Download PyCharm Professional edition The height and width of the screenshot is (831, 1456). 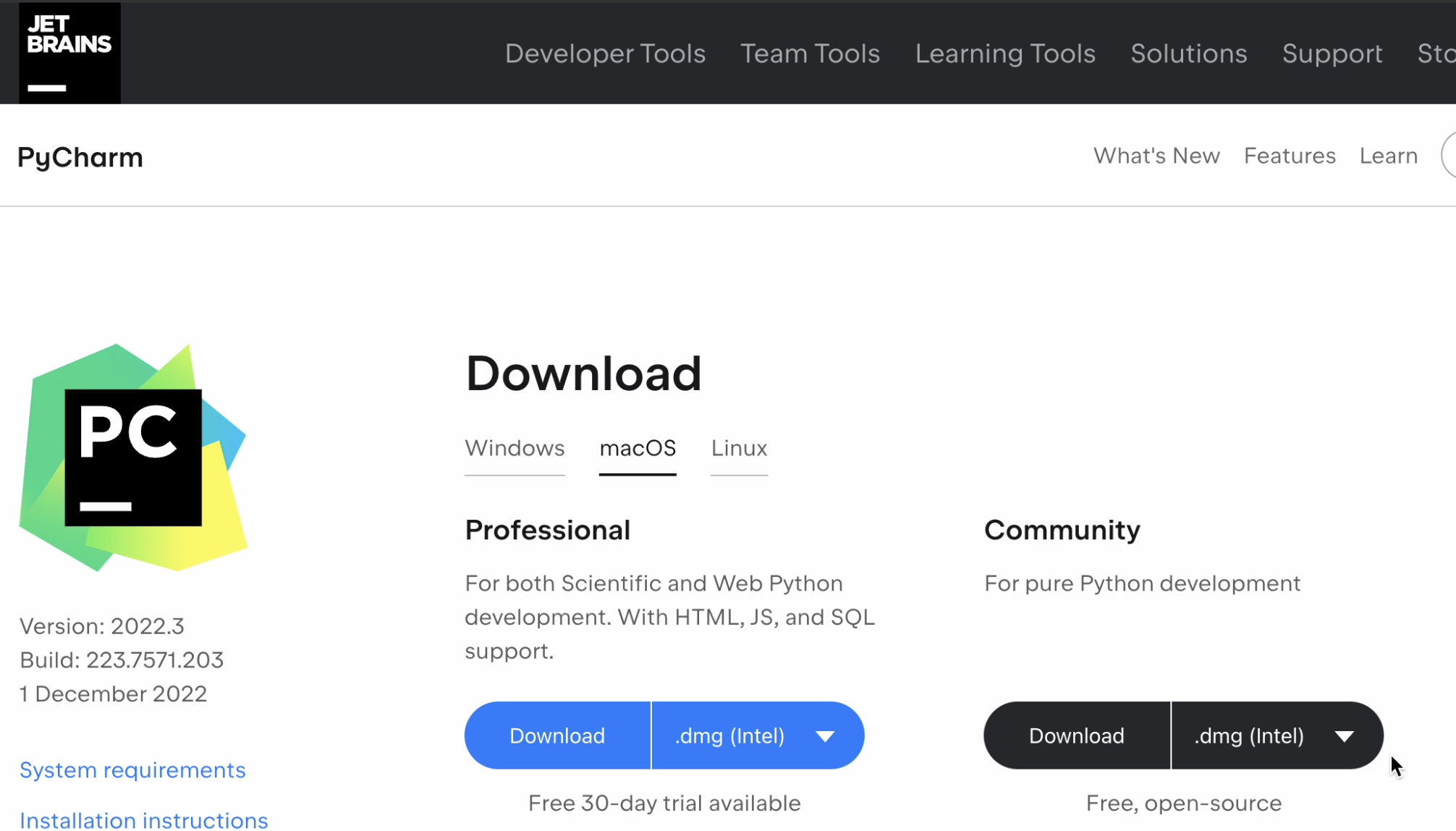tap(557, 736)
